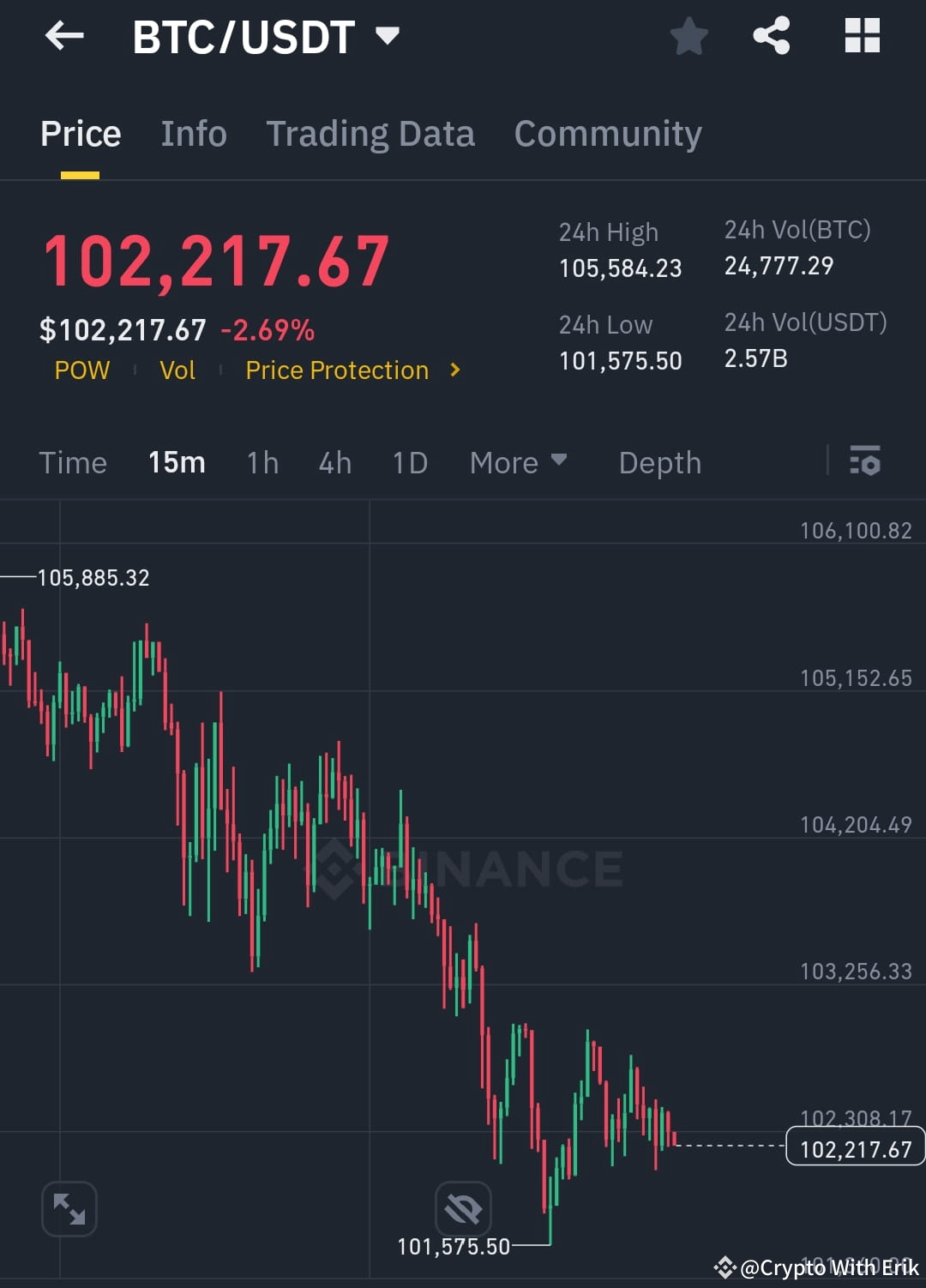Open the More intervals dropdown
The width and height of the screenshot is (926, 1288).
519,462
